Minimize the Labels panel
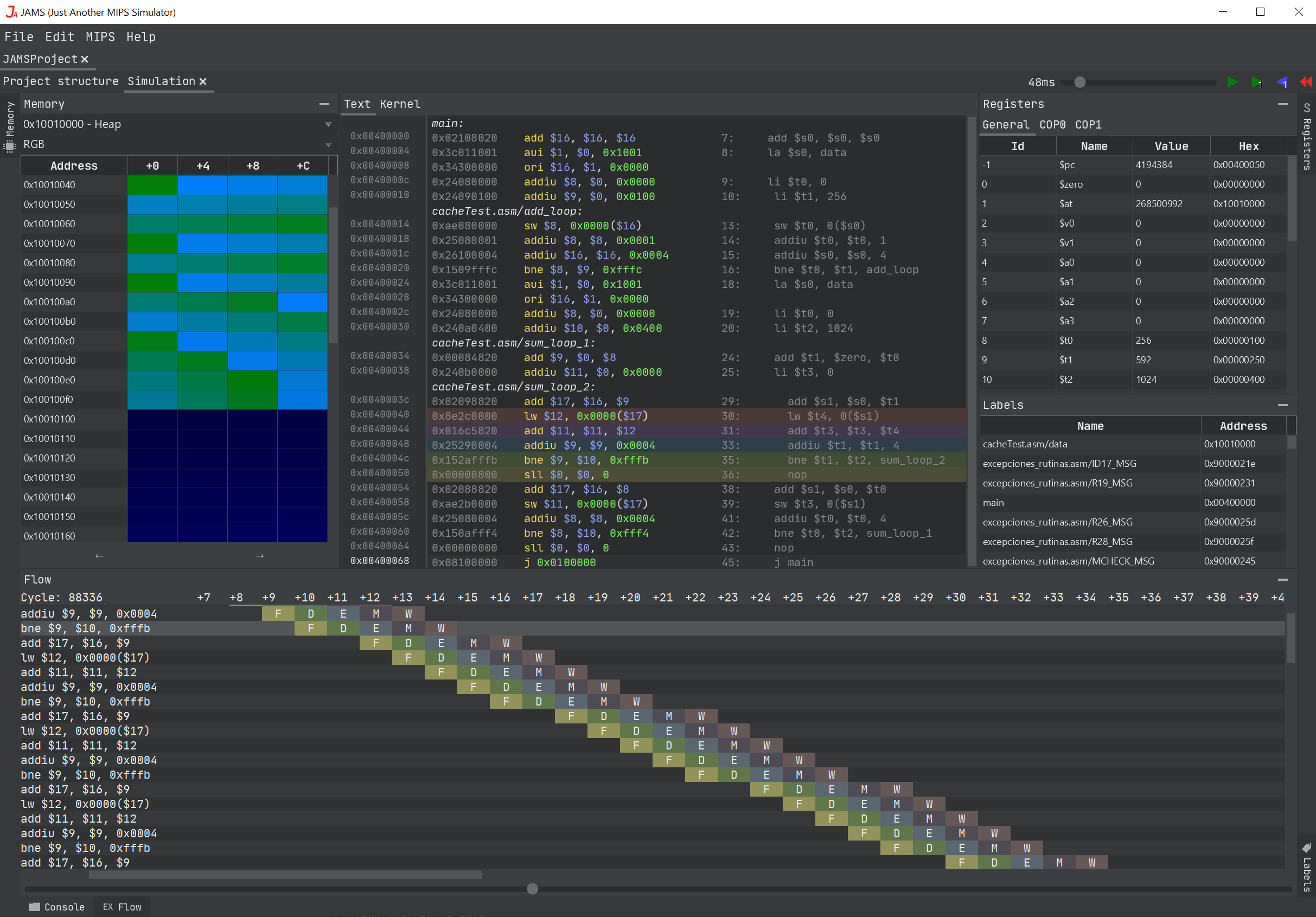This screenshot has height=917, width=1316. (x=1283, y=405)
